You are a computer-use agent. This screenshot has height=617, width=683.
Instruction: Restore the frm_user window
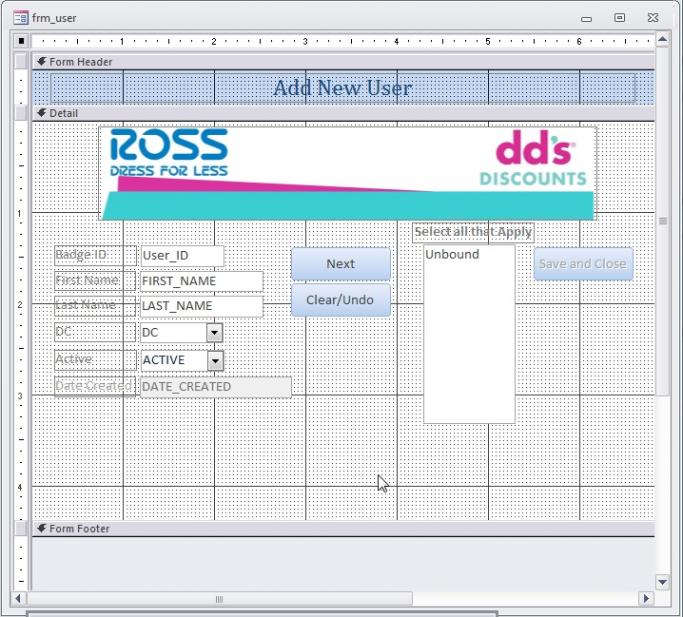point(619,18)
